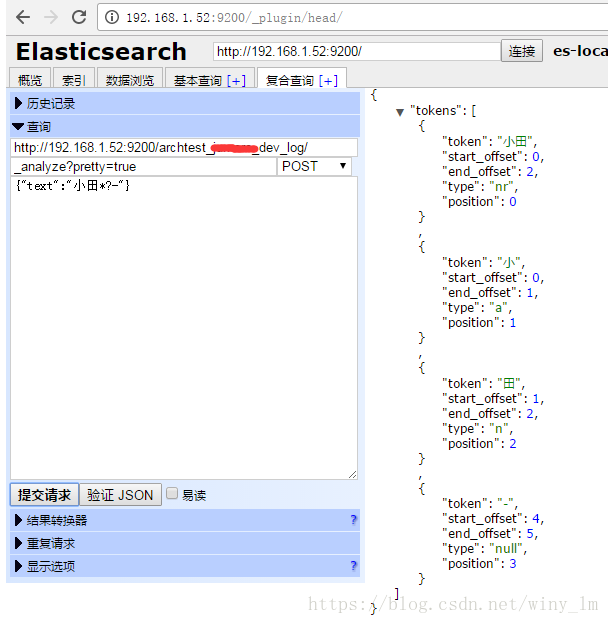Collapse the "tokens" JSON array

coord(400,112)
